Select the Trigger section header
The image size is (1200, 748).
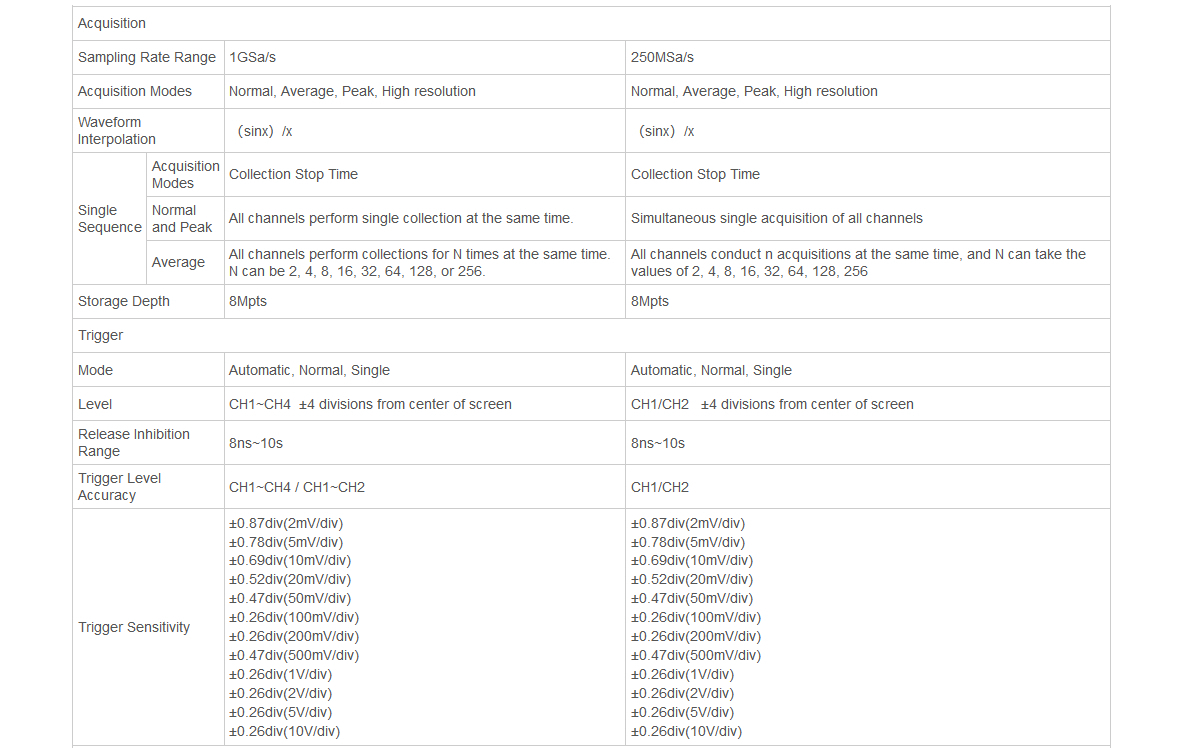point(101,335)
